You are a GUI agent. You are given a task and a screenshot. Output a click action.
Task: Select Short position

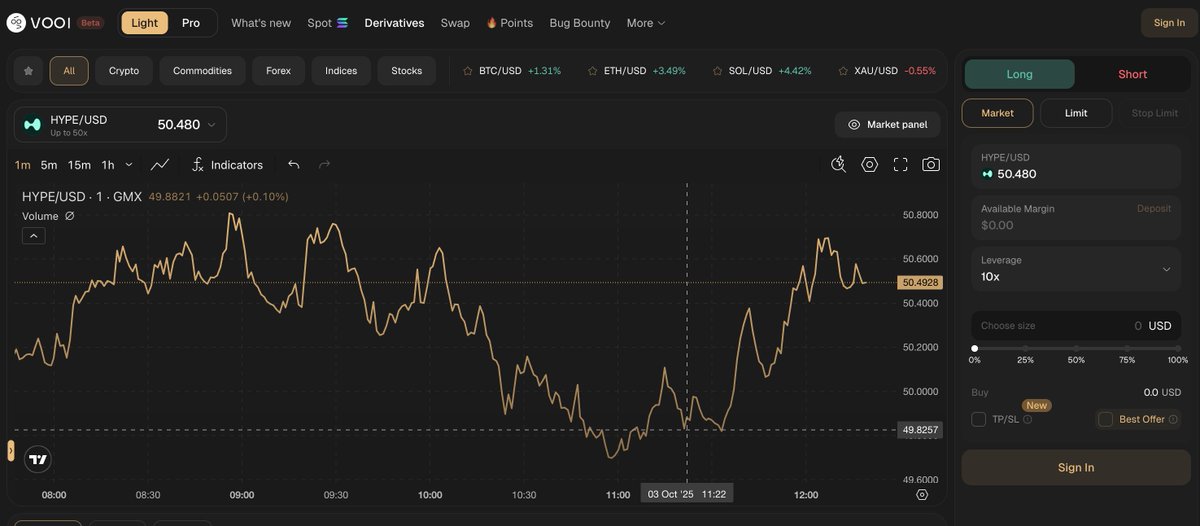(x=1133, y=74)
